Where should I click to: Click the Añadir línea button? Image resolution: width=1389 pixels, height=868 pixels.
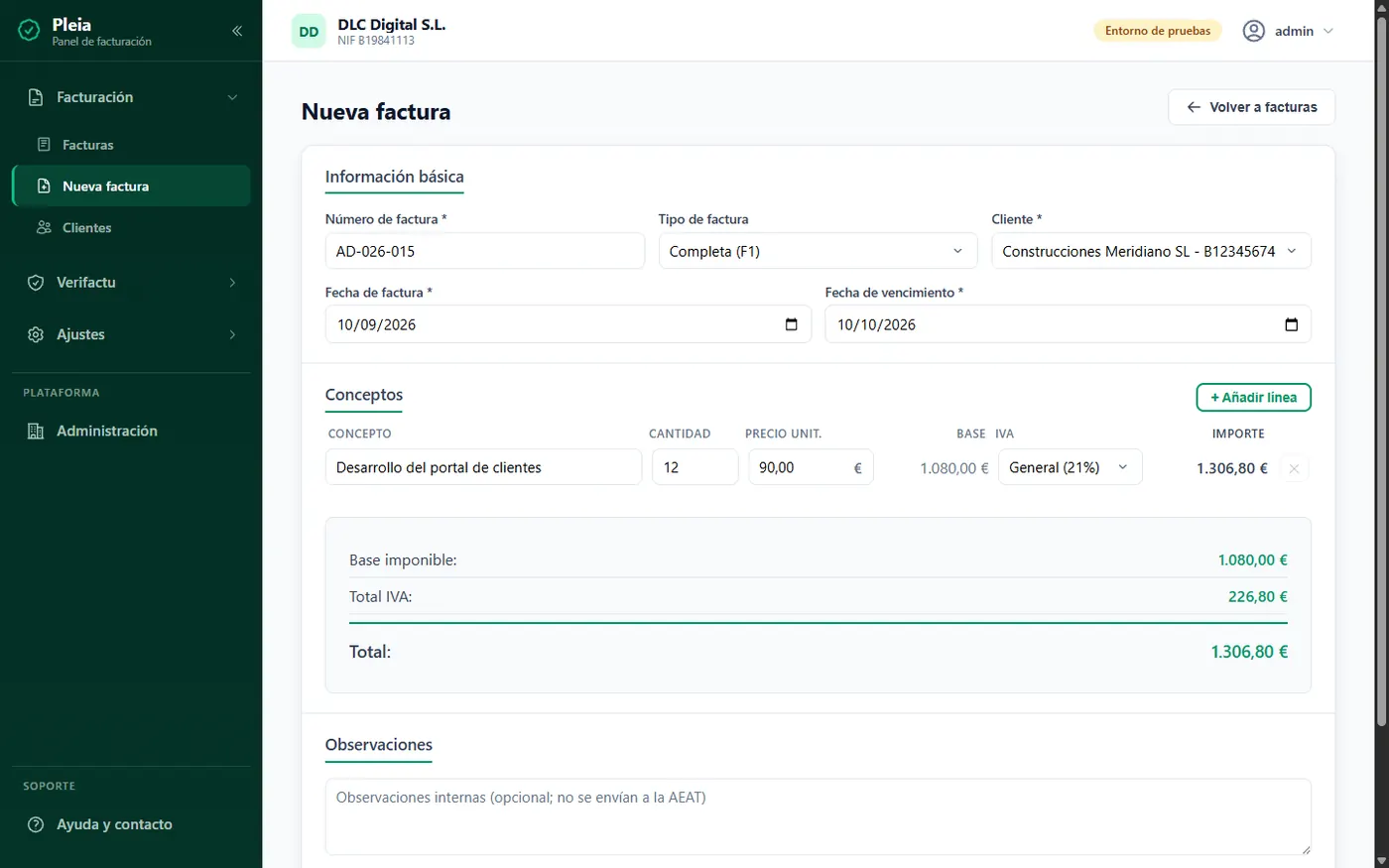point(1253,397)
